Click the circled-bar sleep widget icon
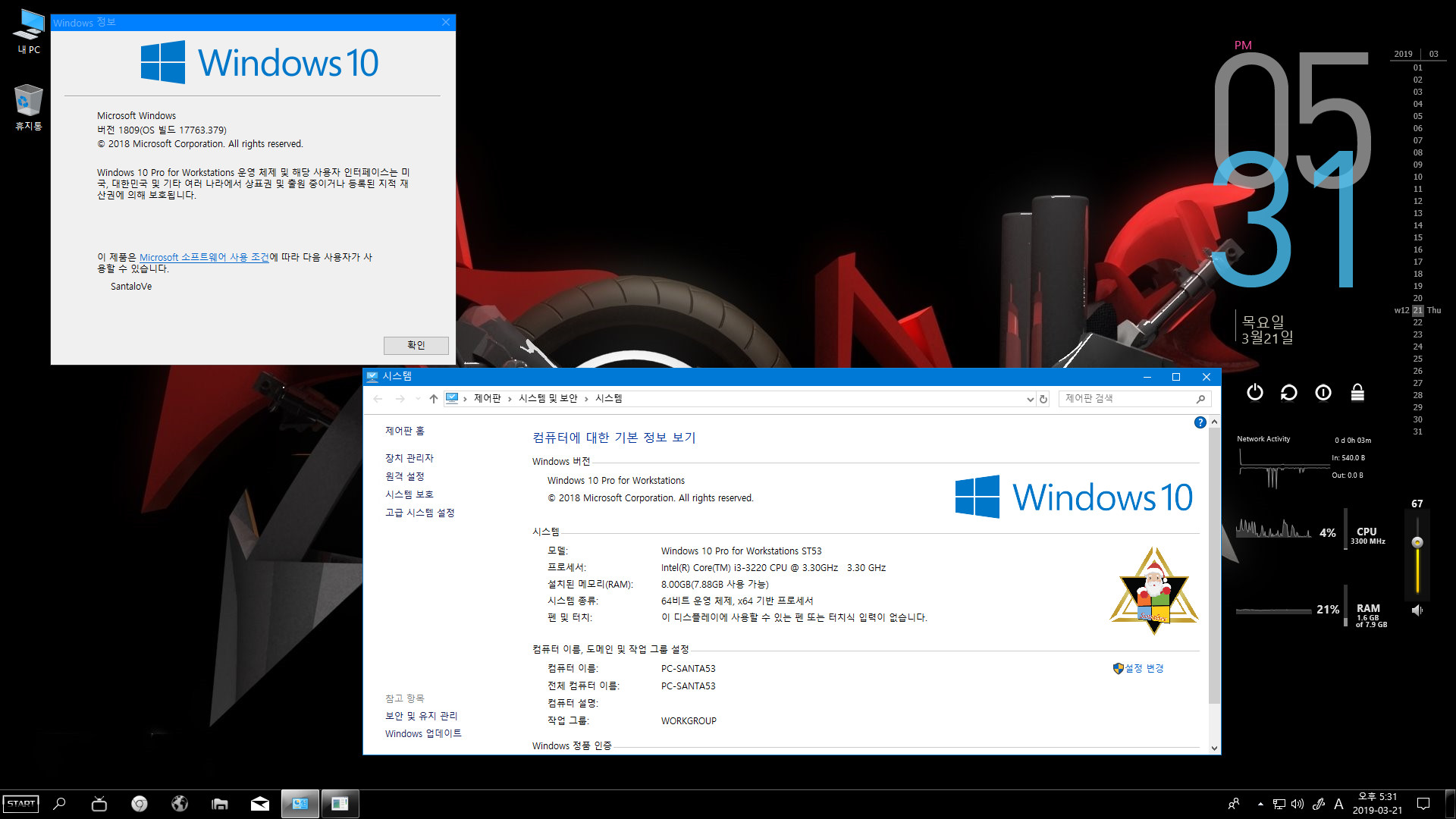The height and width of the screenshot is (819, 1456). pyautogui.click(x=1323, y=392)
